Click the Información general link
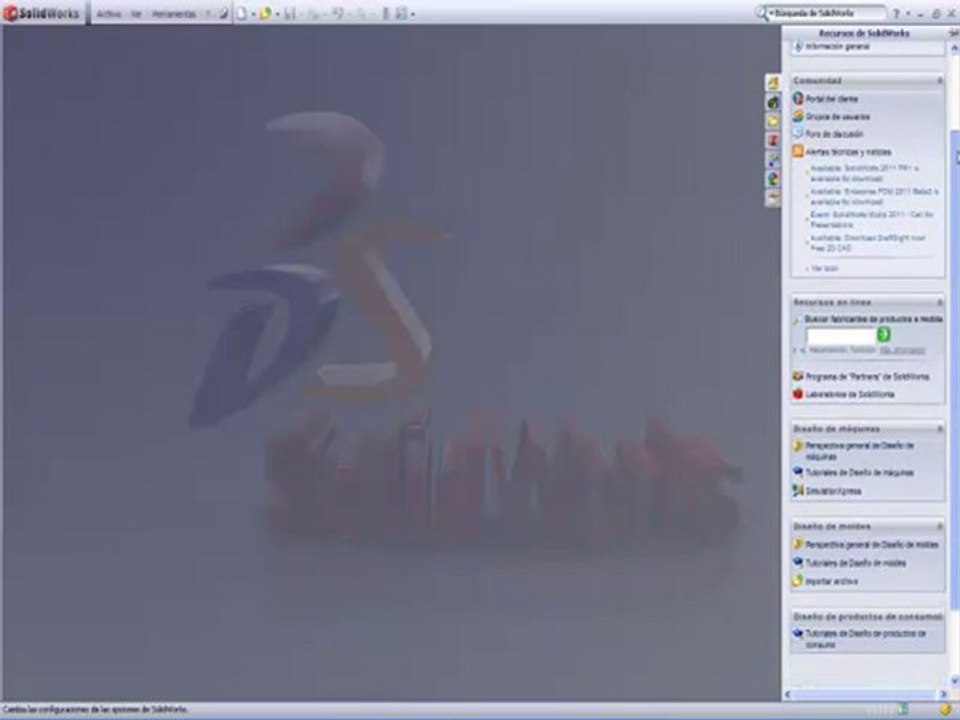Image resolution: width=960 pixels, height=720 pixels. [837, 47]
